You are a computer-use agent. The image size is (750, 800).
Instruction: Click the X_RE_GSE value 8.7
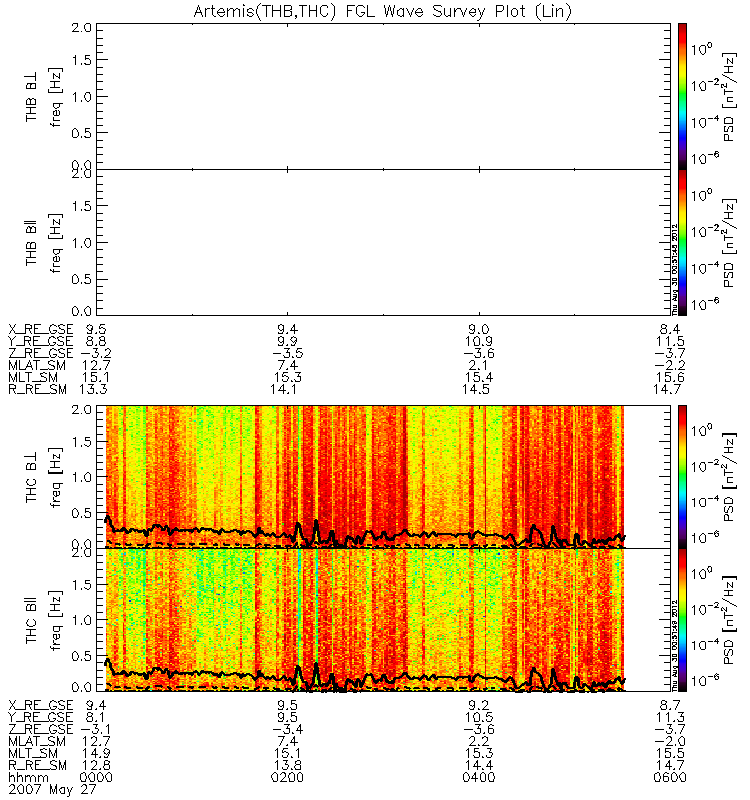click(670, 706)
